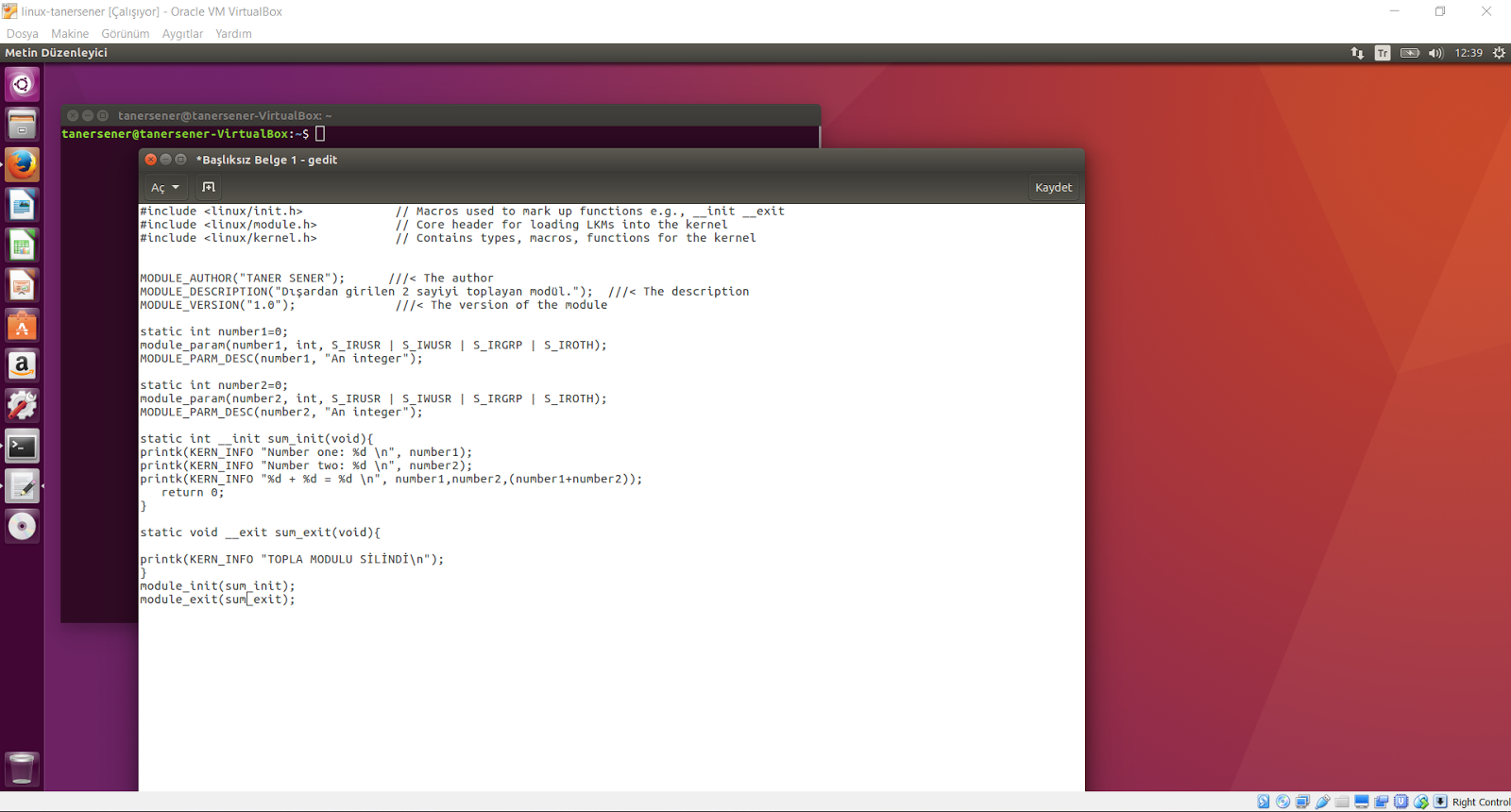Create a new document in gedit
1511x812 pixels.
pos(209,187)
